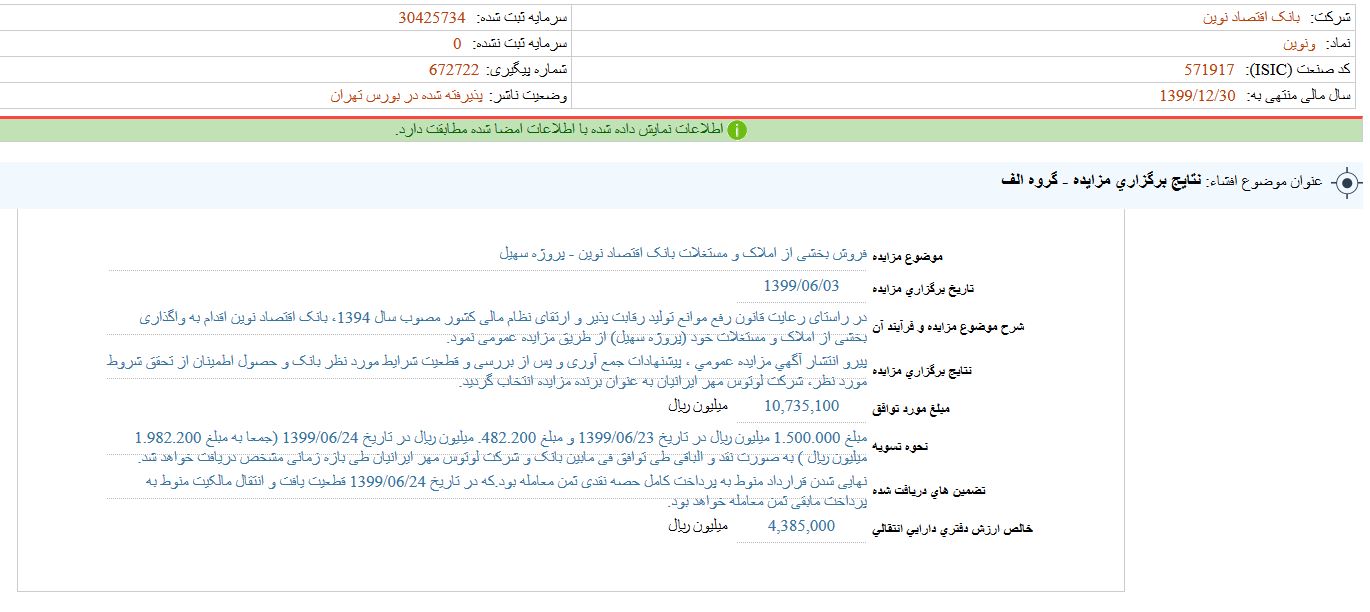
Task: Click publisher status پذیرفته شده در بورس تهران
Action: pyautogui.click(x=407, y=96)
